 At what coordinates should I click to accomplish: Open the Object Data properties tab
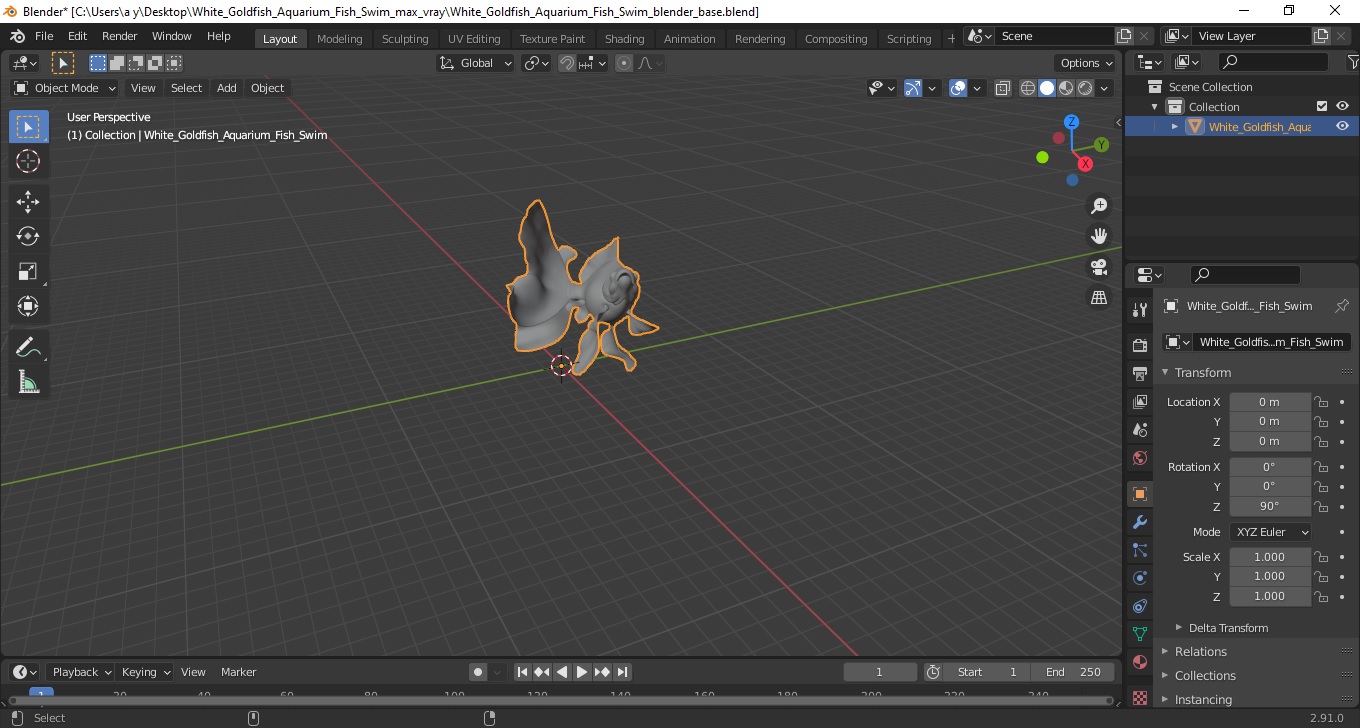tap(1140, 634)
